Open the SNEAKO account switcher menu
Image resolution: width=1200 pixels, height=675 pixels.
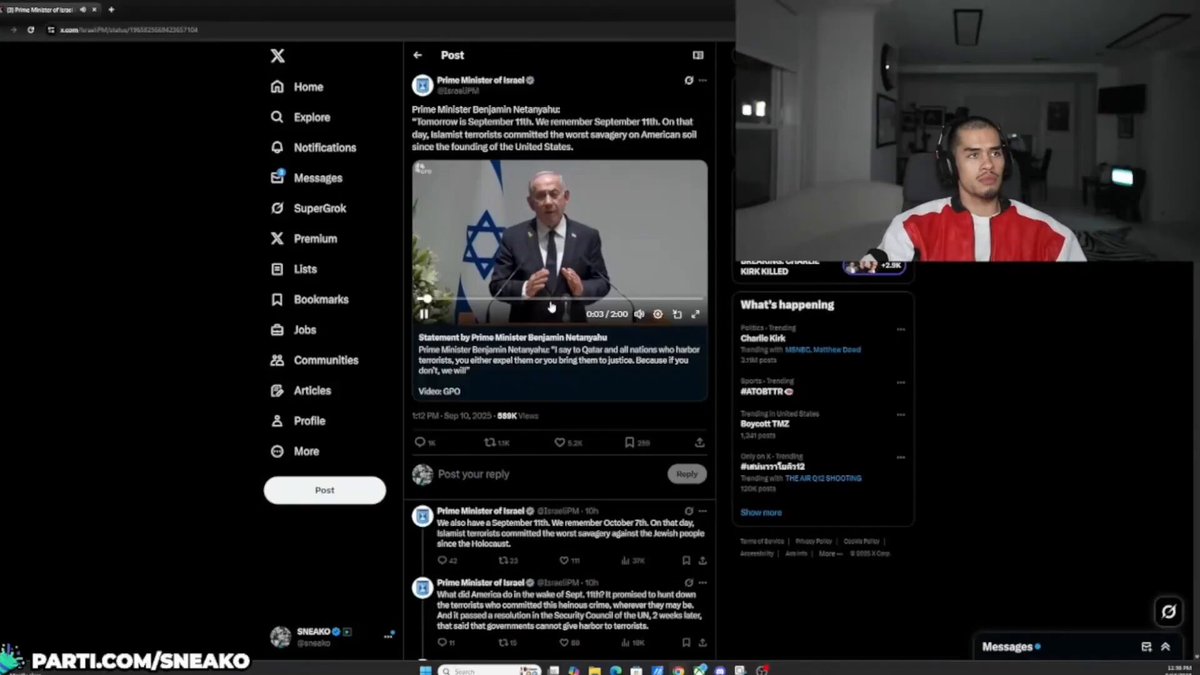point(332,636)
